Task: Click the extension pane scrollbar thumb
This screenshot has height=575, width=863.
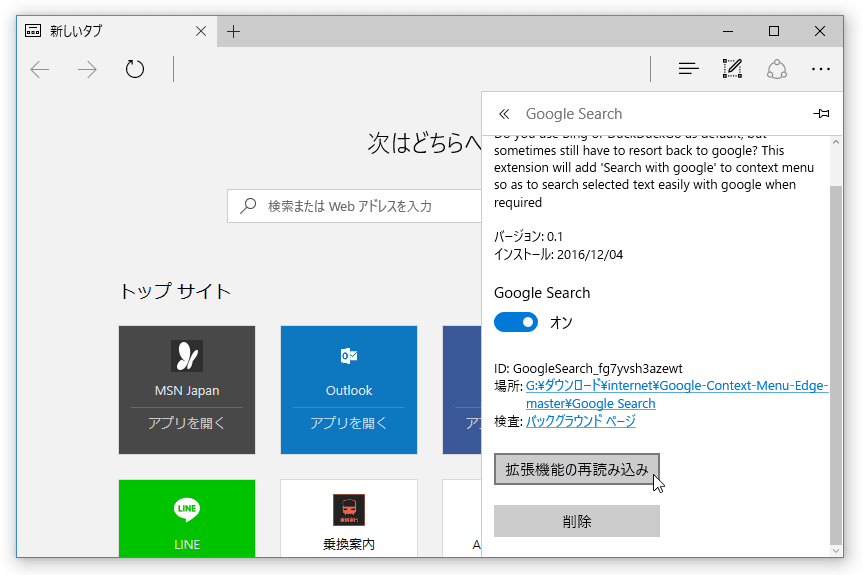Action: 835,364
